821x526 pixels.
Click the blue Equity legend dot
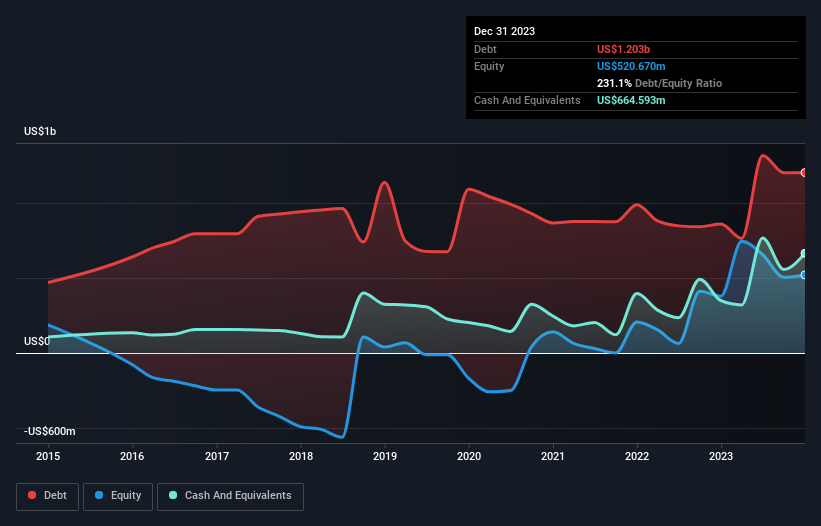coord(99,495)
